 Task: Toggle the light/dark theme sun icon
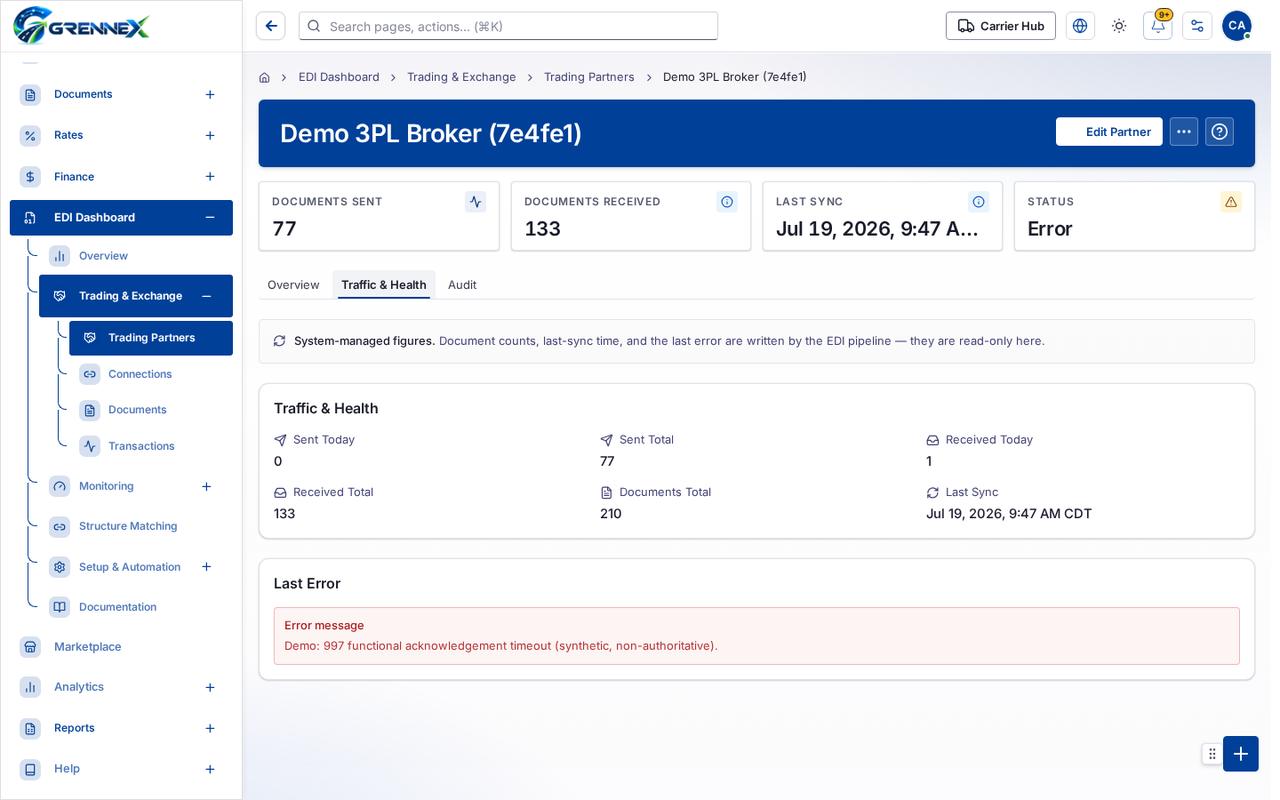click(x=1119, y=26)
